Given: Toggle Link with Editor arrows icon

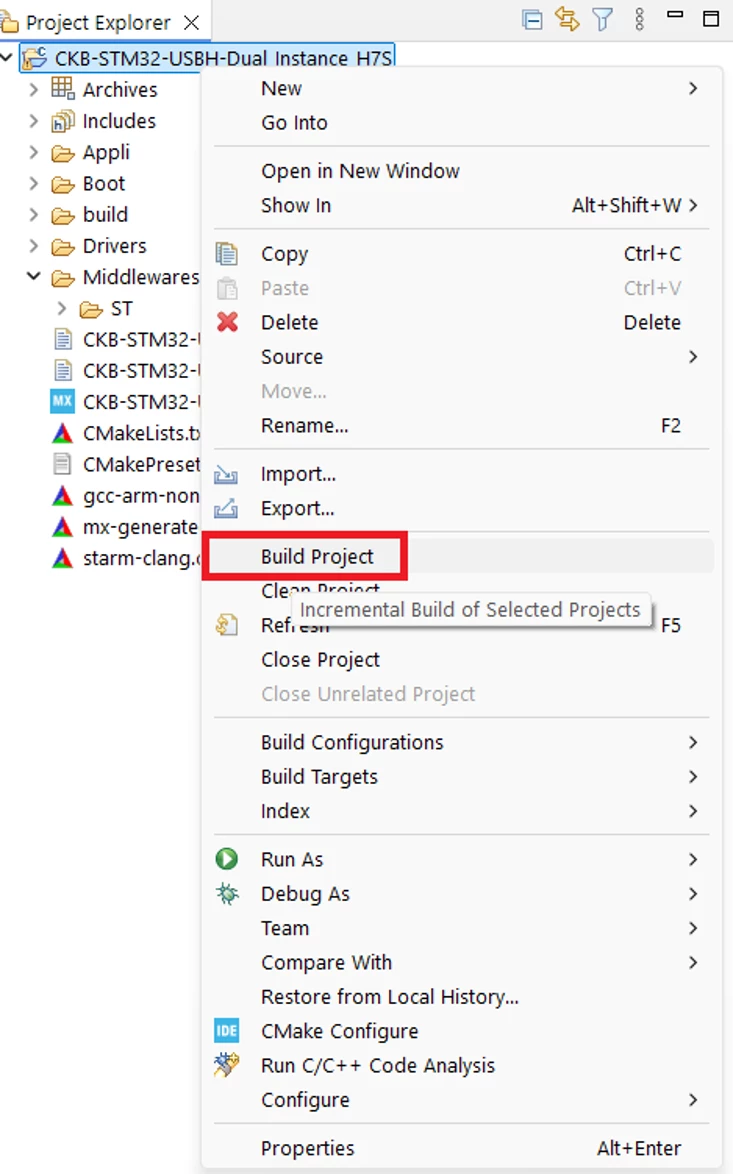Looking at the screenshot, I should [567, 19].
